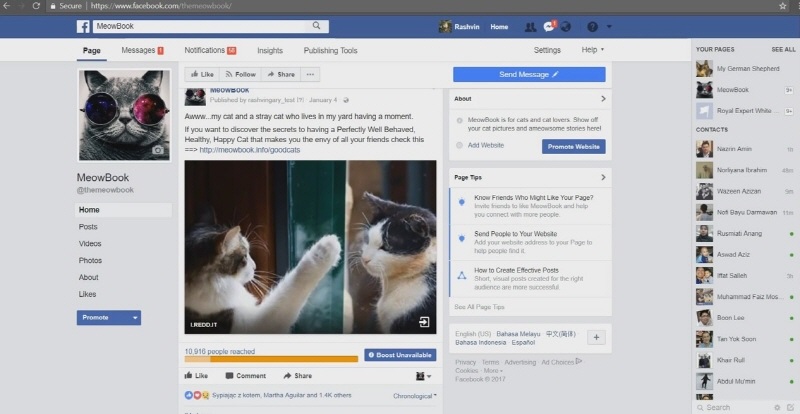
Task: Click SEE ALL in Your Pages
Action: pos(783,50)
